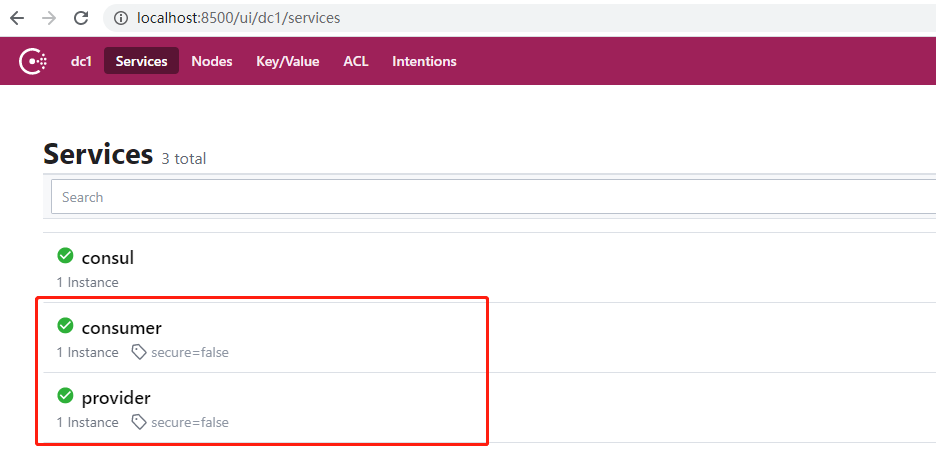
Task: Open the provider service
Action: (116, 398)
